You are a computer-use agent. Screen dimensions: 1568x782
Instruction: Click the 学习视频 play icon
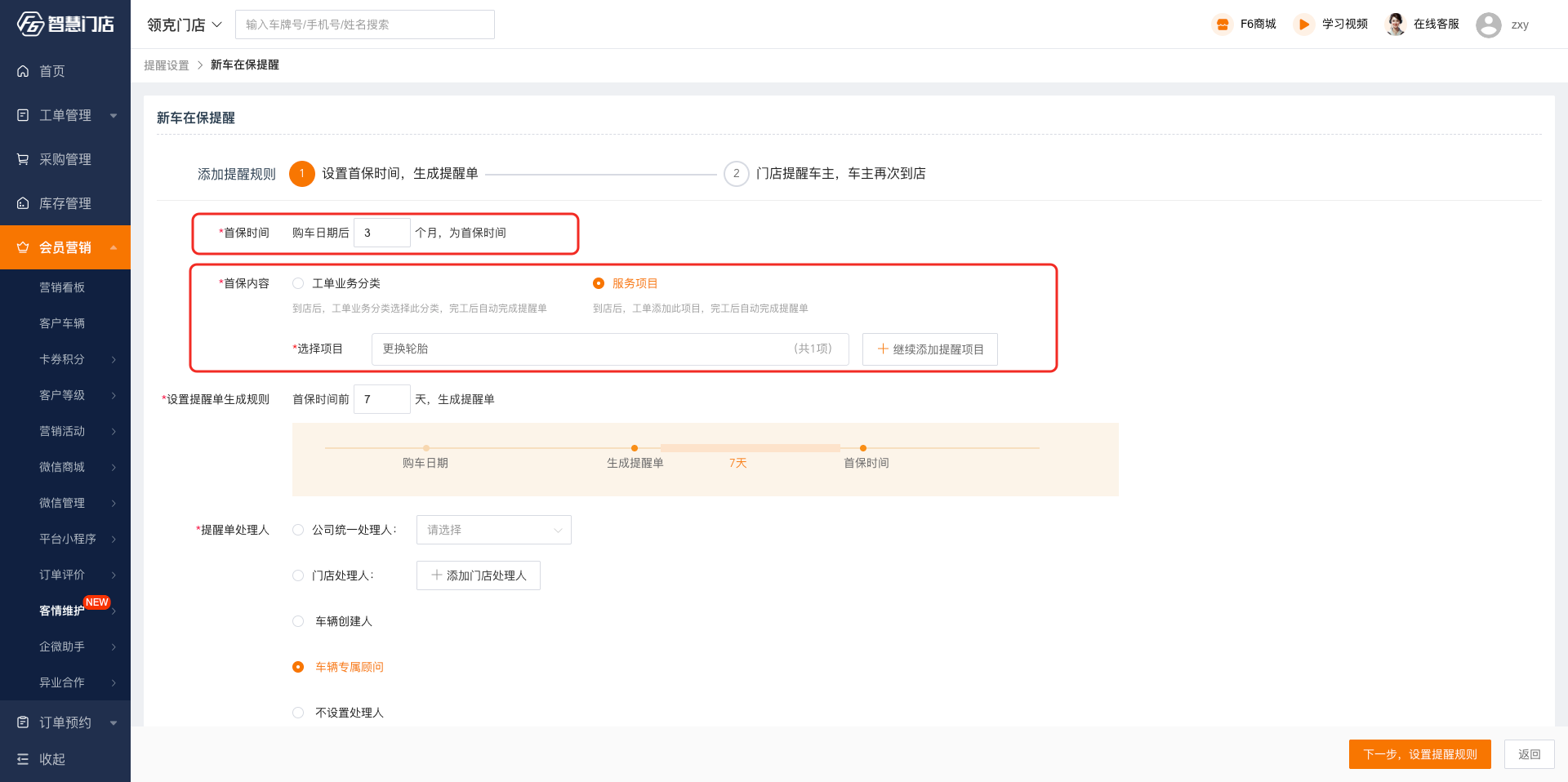tap(1304, 24)
